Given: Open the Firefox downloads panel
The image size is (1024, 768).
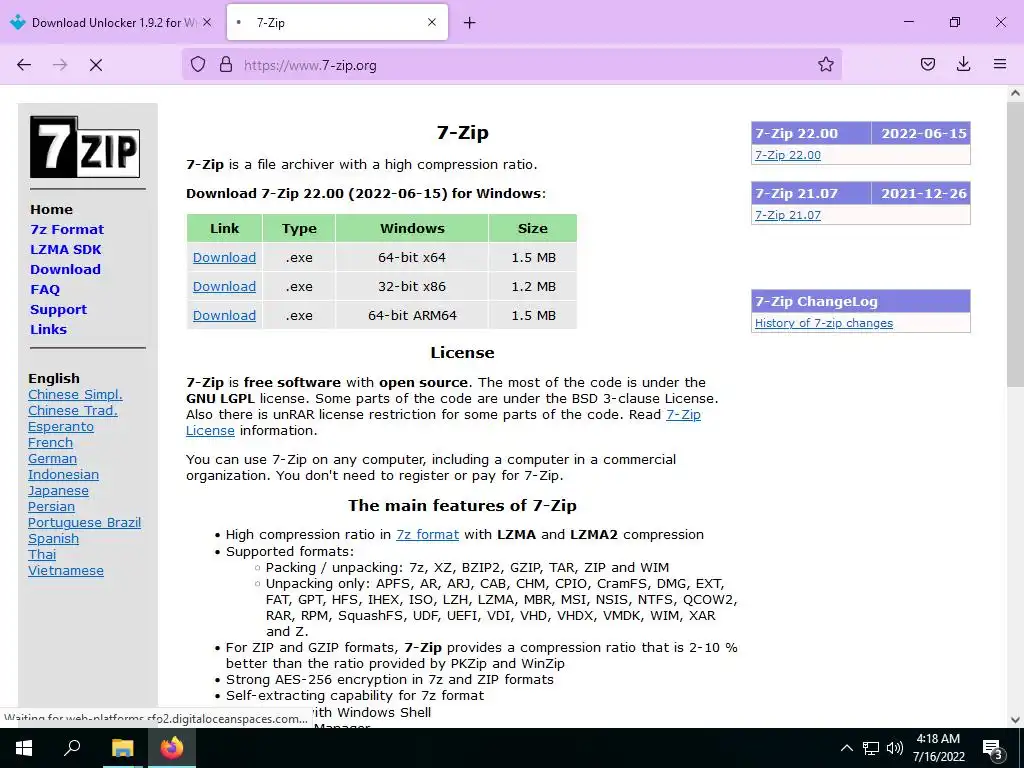Looking at the screenshot, I should [x=963, y=64].
